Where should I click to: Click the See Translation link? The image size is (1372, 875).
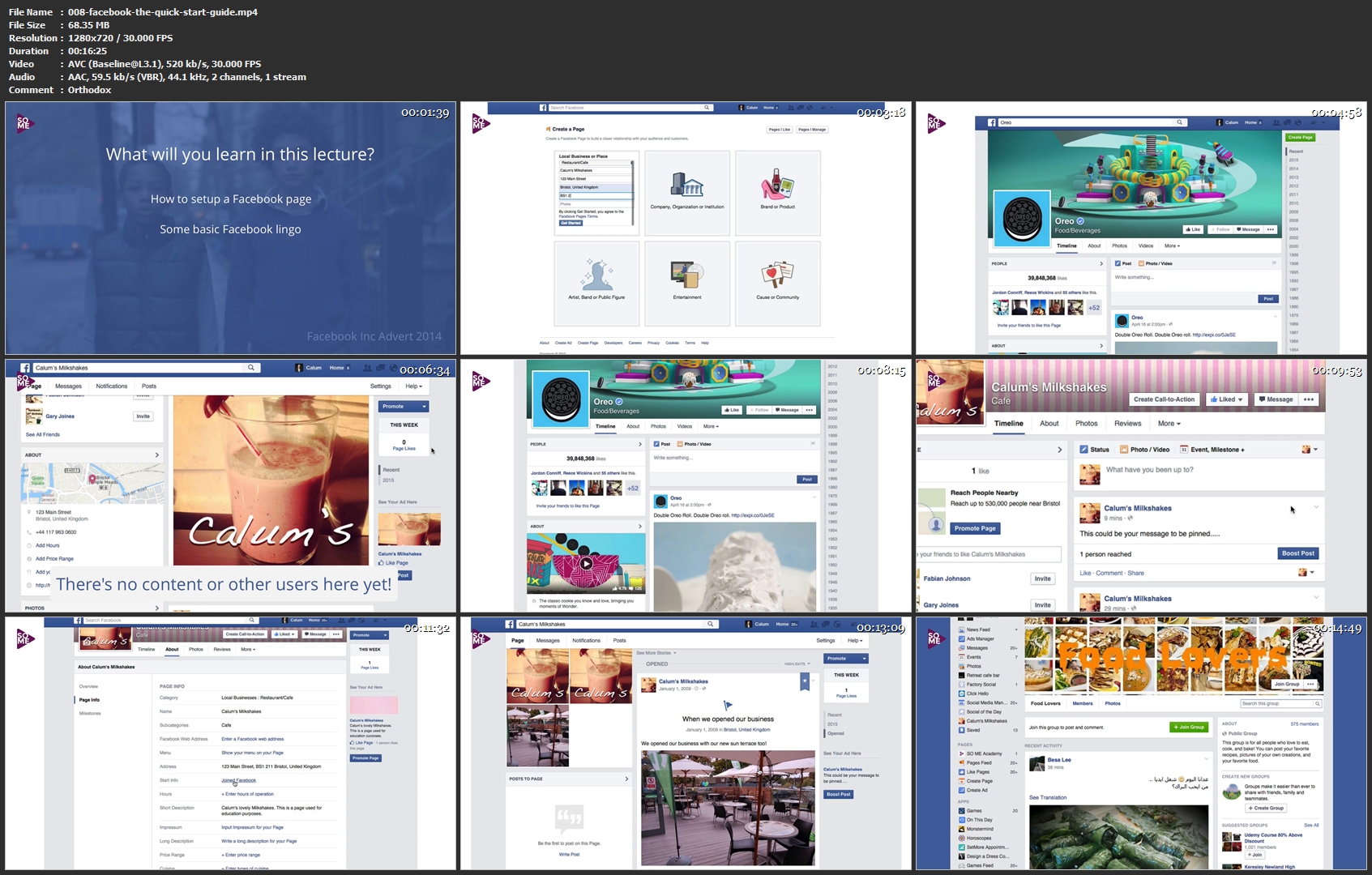pos(1048,798)
